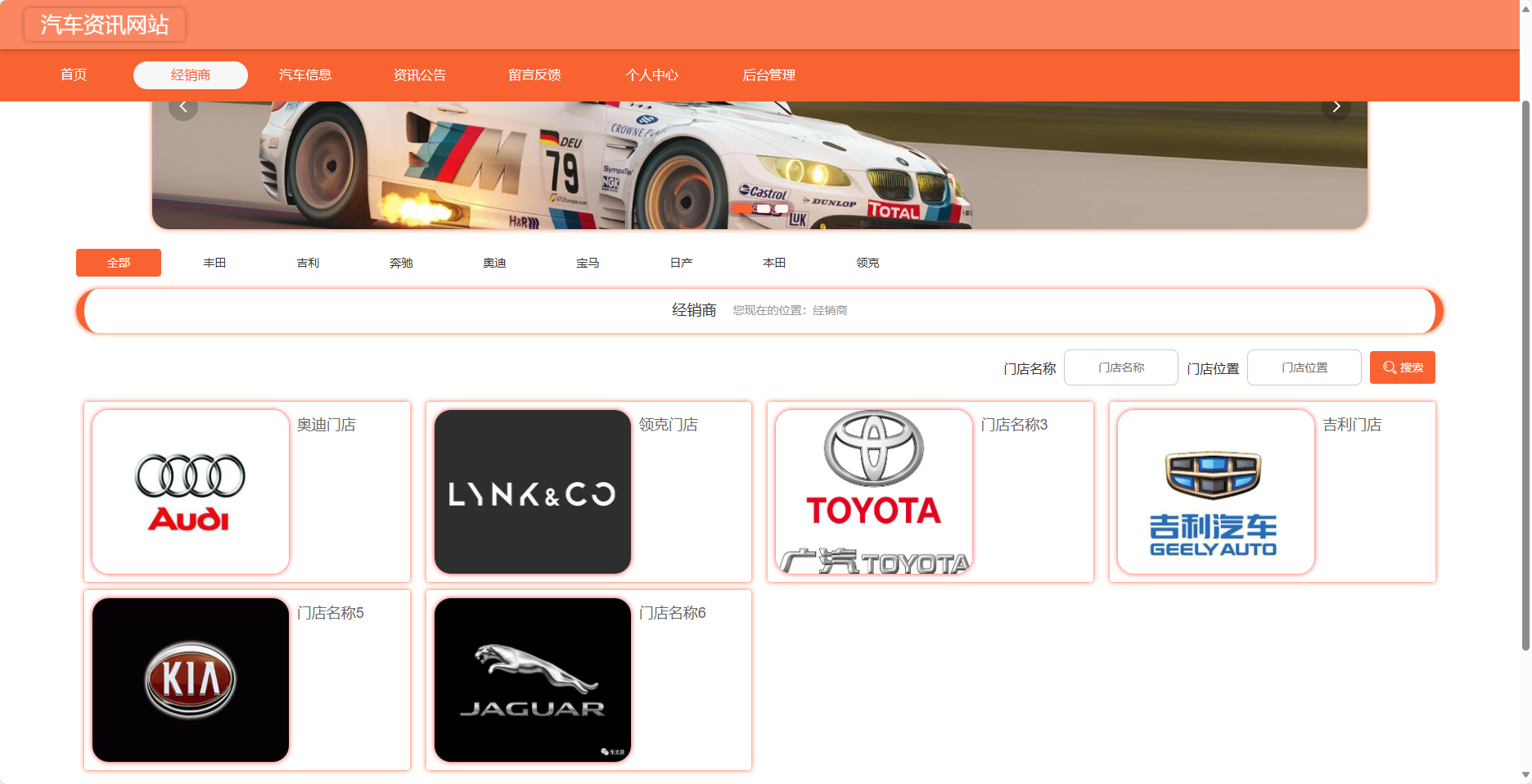
Task: Filter dealers by 领克
Action: point(867,263)
